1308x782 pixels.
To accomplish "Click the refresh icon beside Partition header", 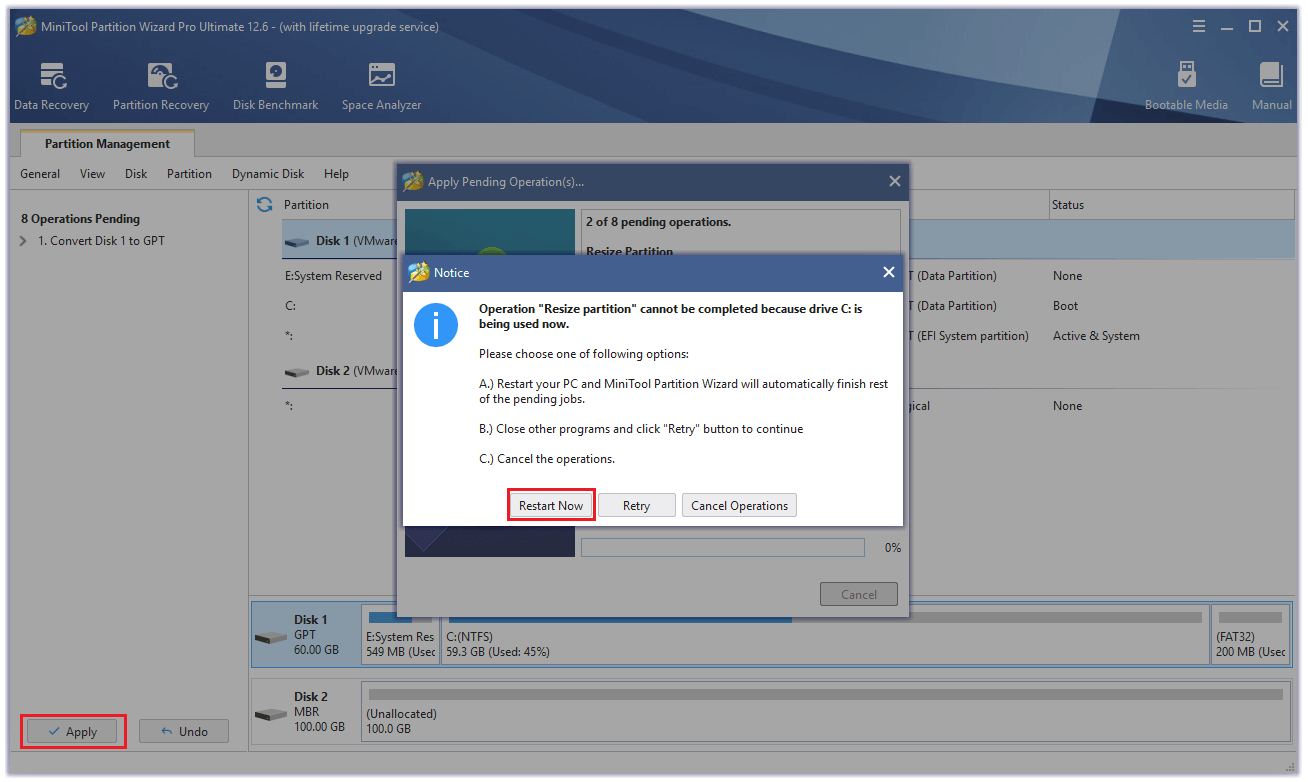I will tap(265, 204).
